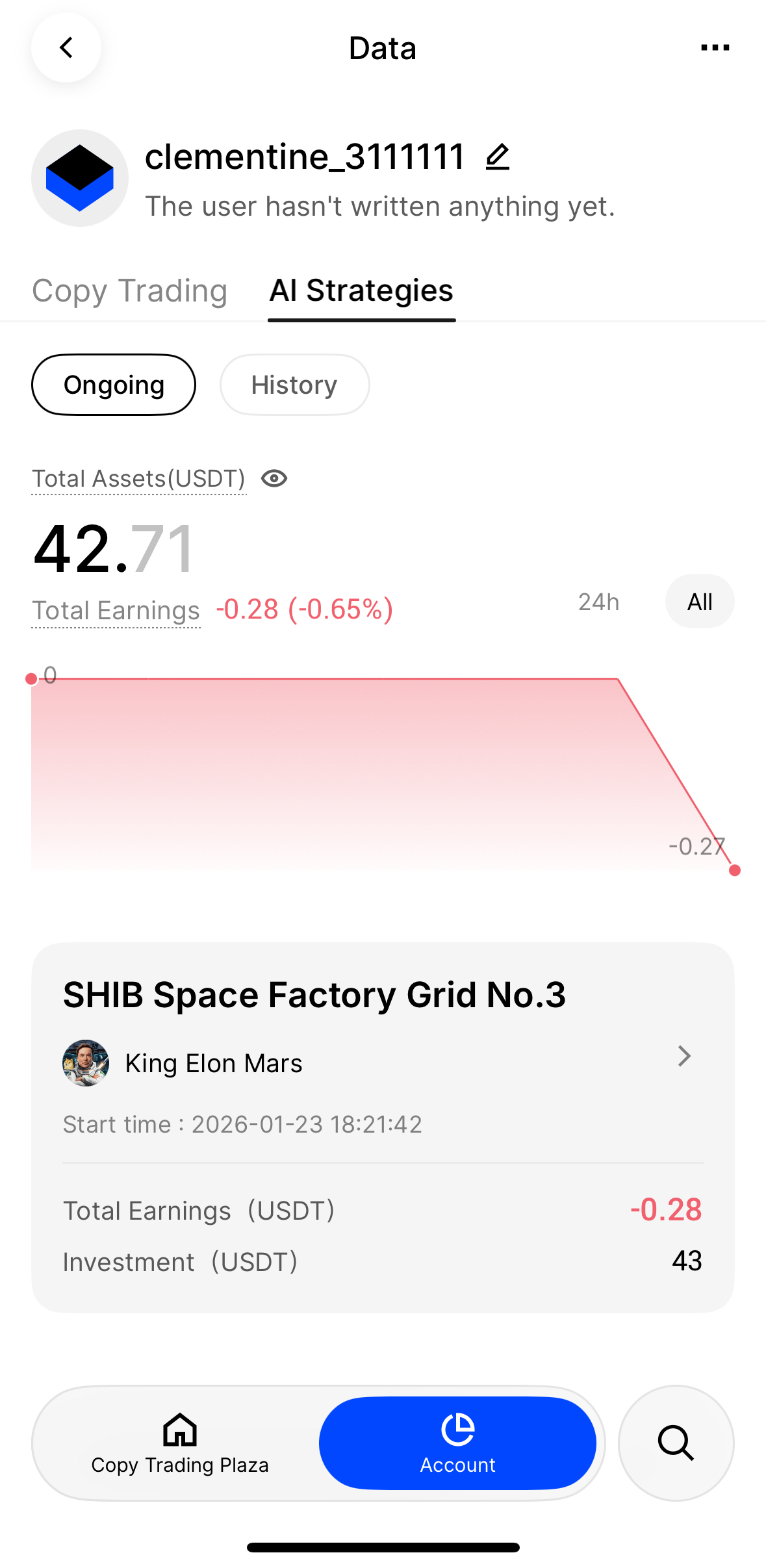Tap the Account pie chart icon
The width and height of the screenshot is (766, 1568).
pos(458,1430)
